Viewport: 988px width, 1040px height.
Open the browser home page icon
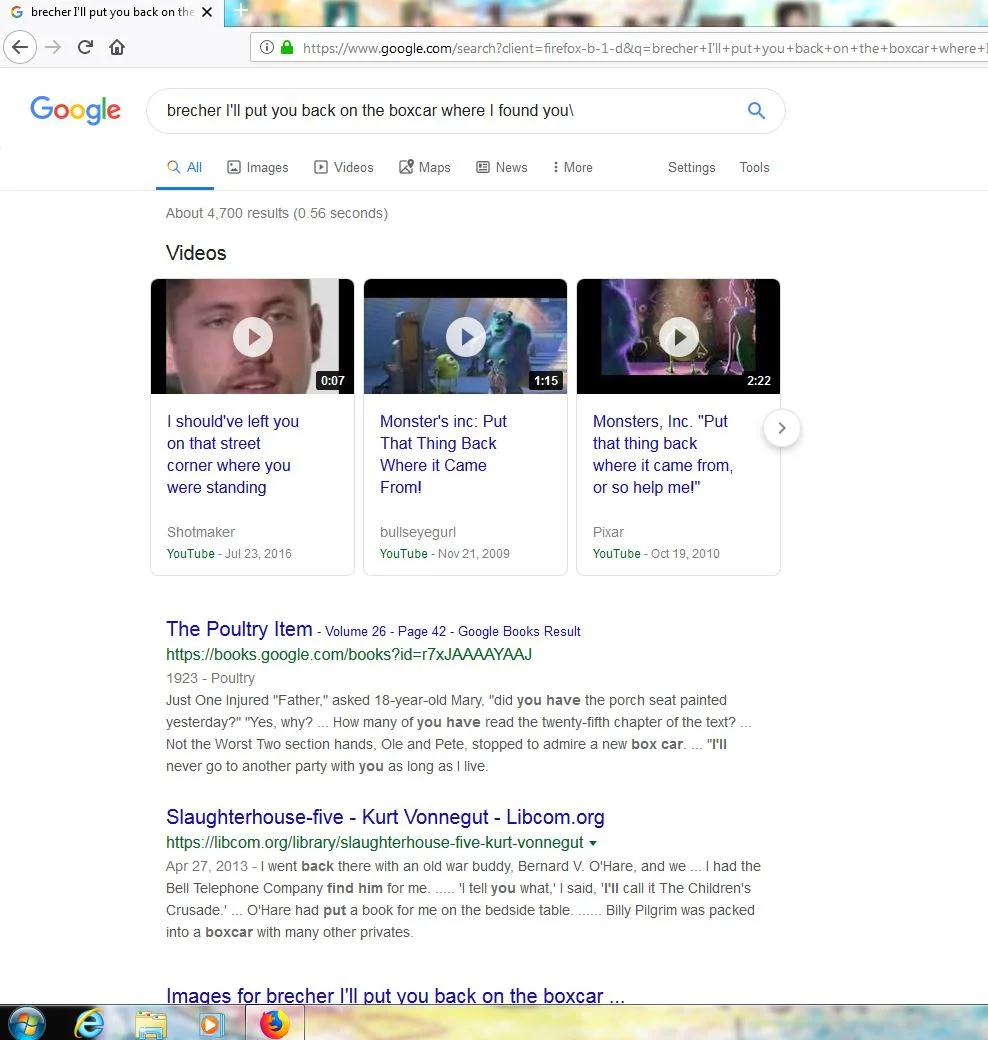coord(117,47)
